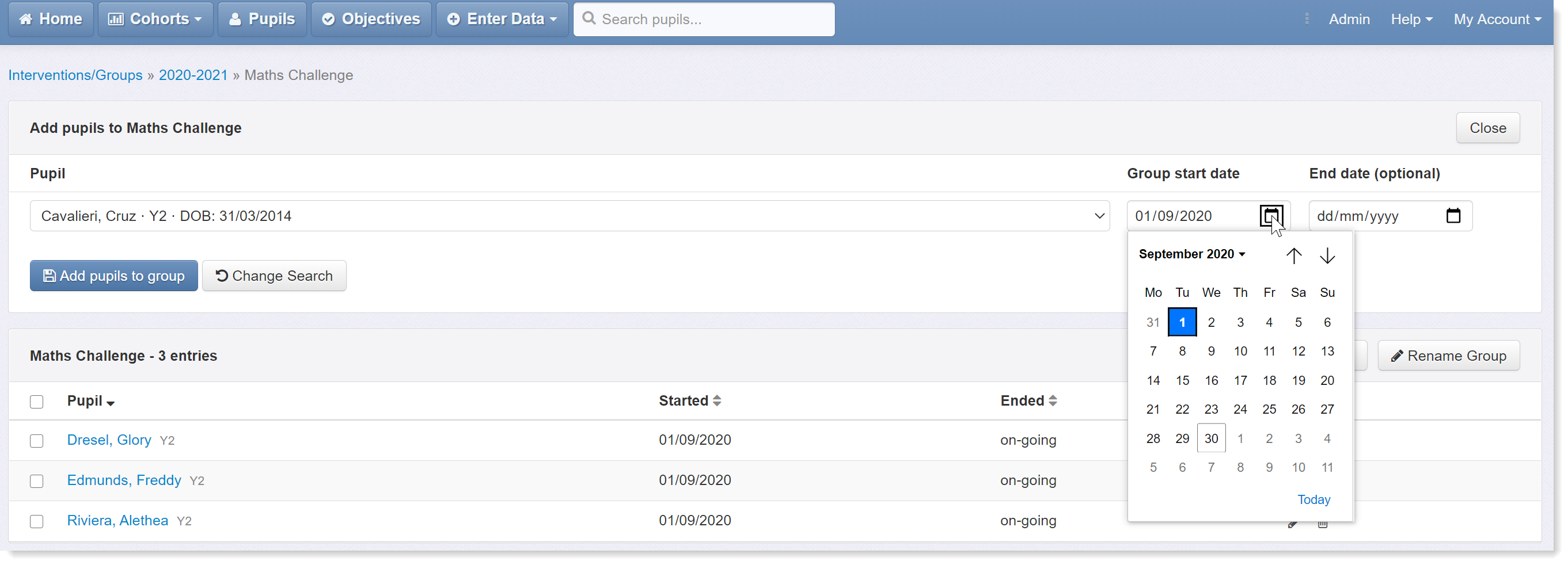1568x565 pixels.
Task: Tick checkbox for Riviera, Alethea
Action: click(x=36, y=521)
